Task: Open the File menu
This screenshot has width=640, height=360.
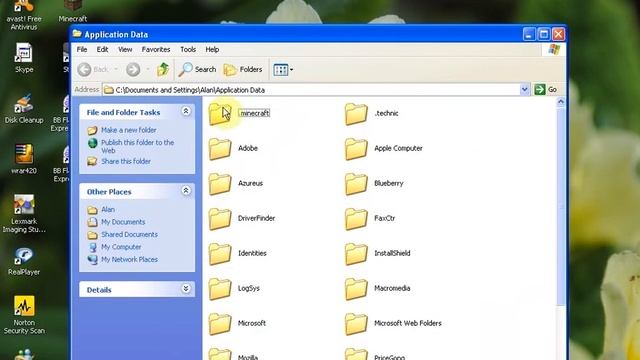Action: (82, 49)
